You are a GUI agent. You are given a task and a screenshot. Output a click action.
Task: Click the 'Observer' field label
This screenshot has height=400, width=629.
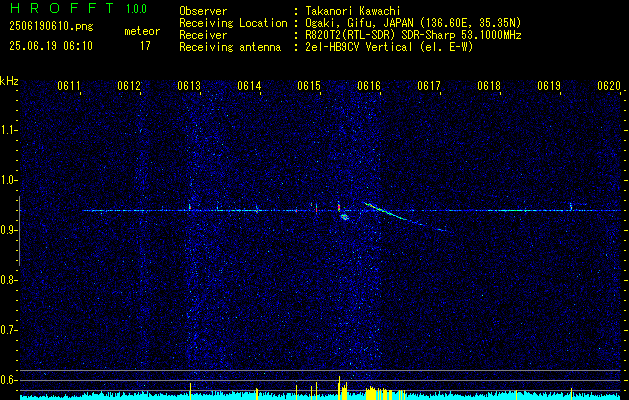coord(203,11)
